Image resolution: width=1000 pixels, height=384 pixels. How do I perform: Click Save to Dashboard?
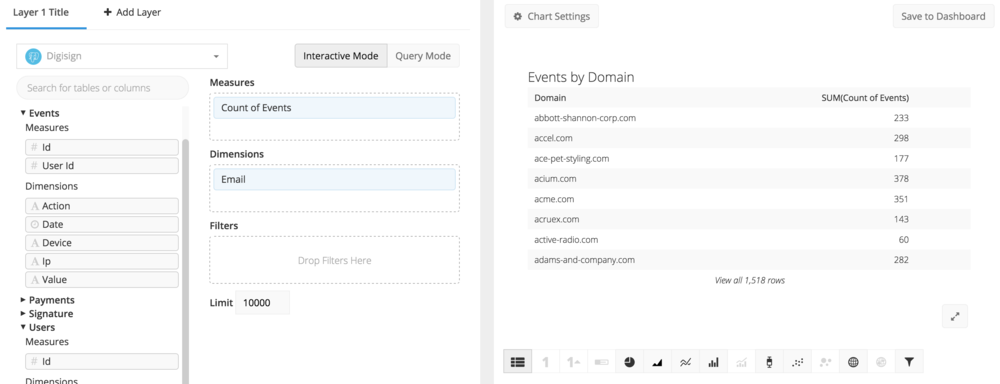[943, 17]
